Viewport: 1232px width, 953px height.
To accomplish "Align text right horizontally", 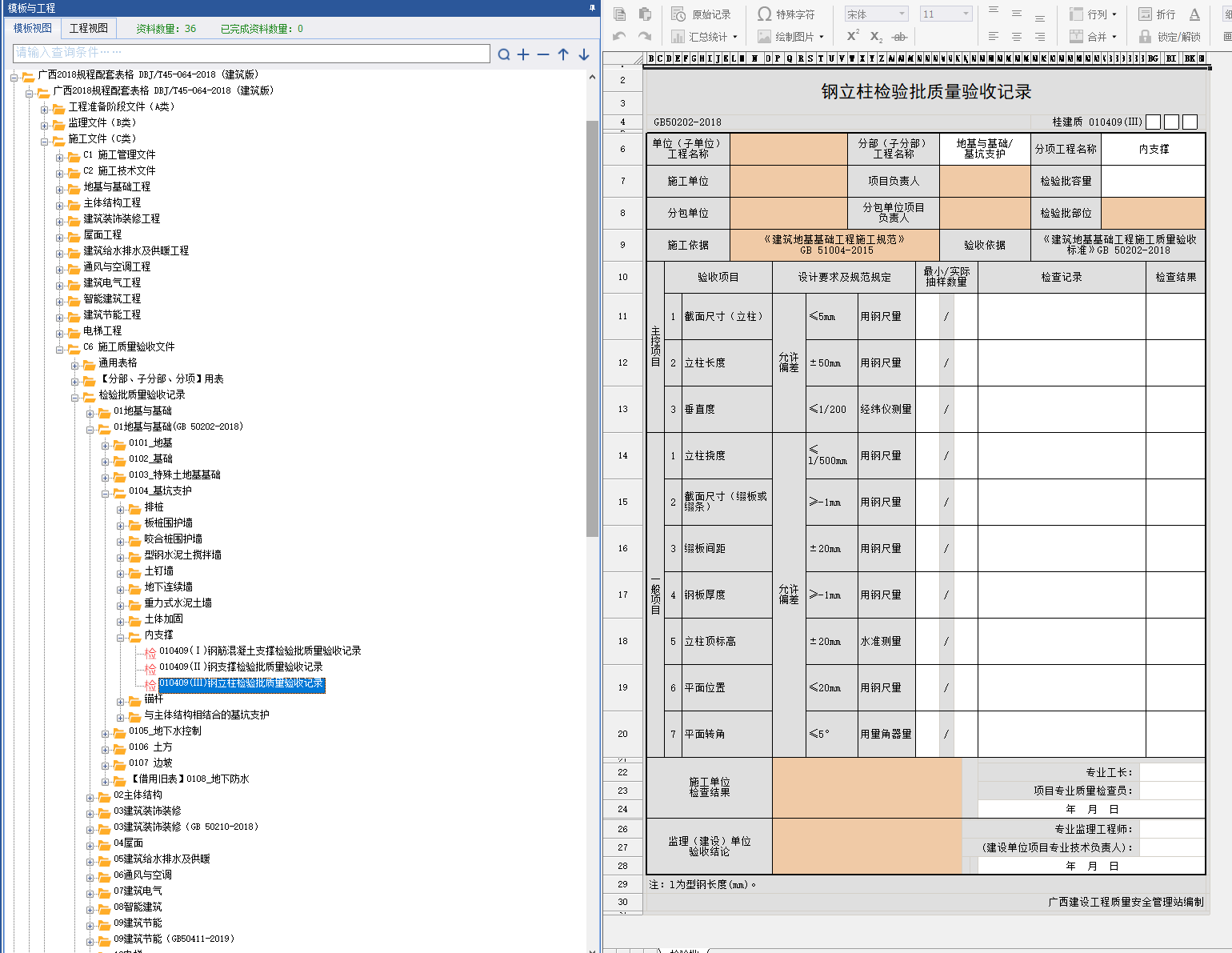I will point(1040,37).
